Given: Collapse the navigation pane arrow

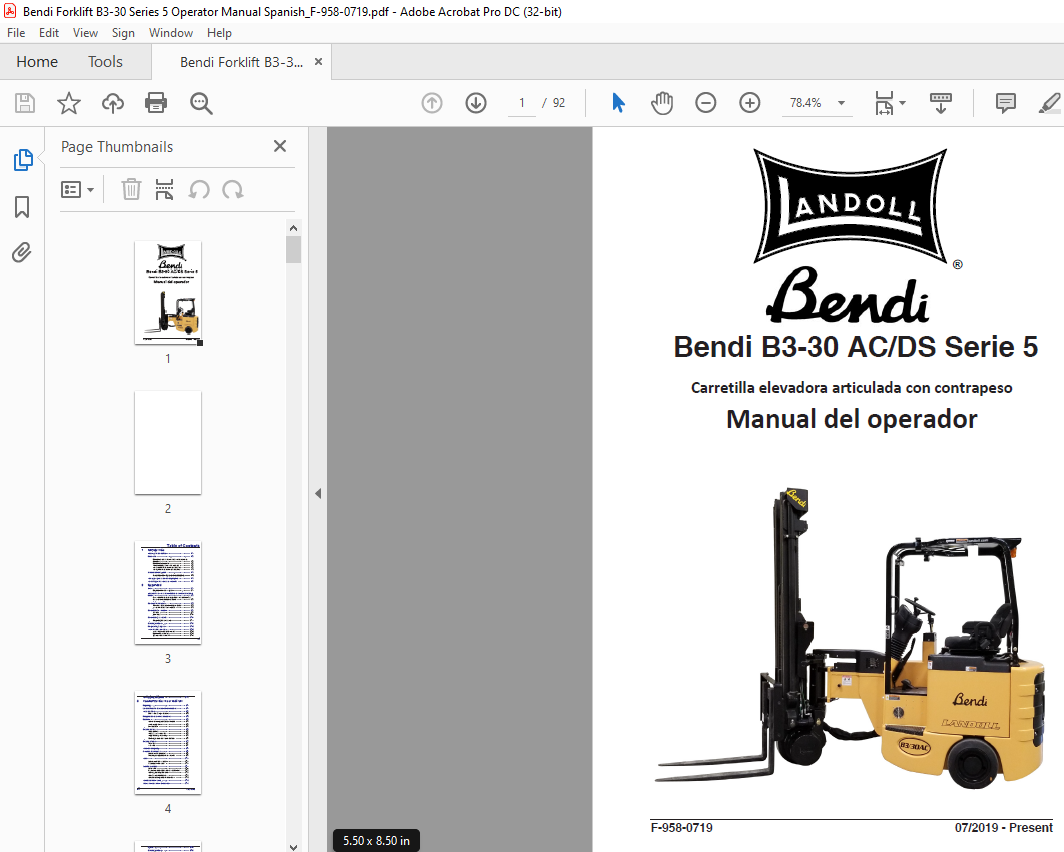Looking at the screenshot, I should (318, 493).
